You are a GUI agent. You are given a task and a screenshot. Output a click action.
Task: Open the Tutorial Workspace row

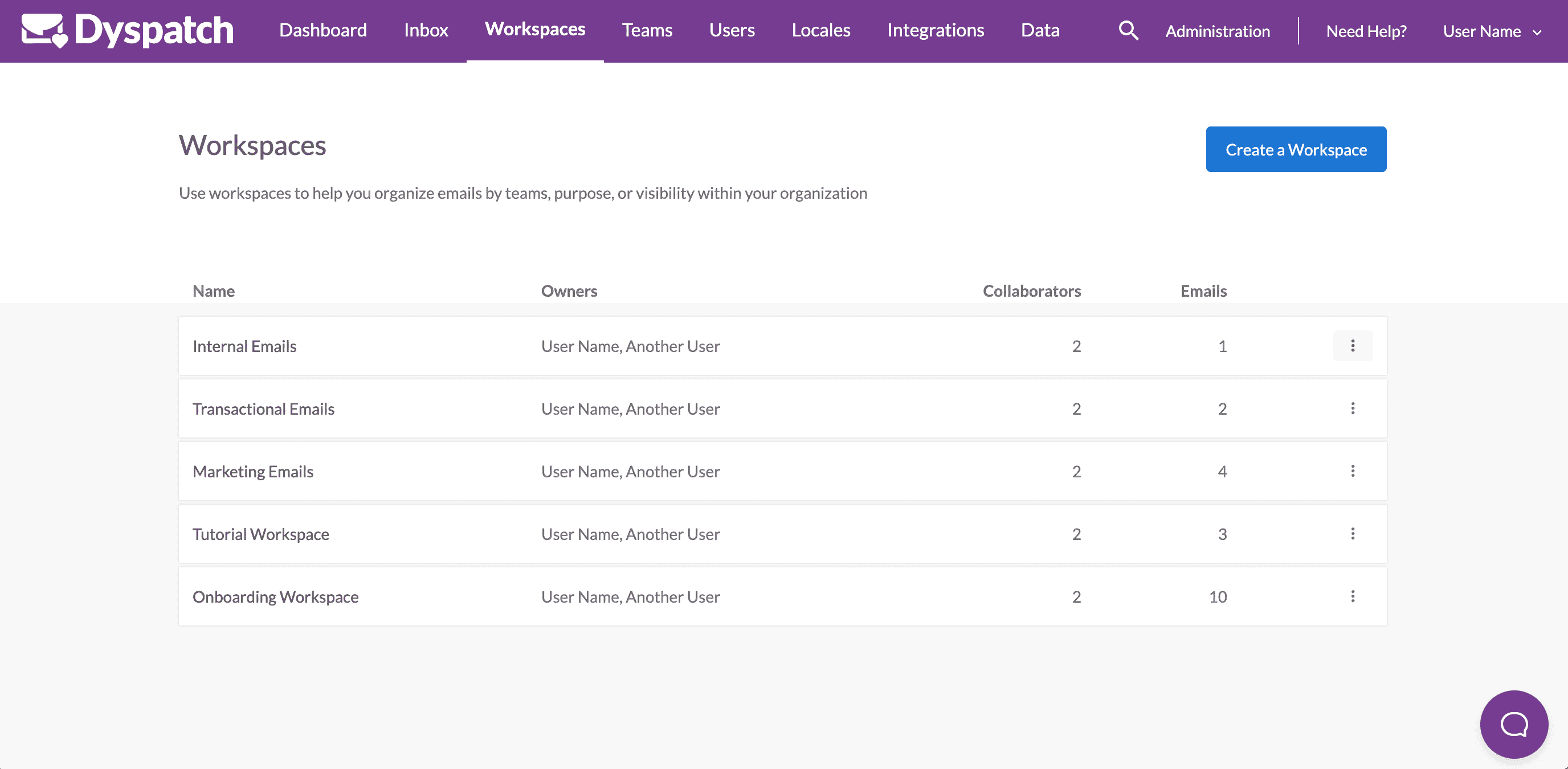point(782,534)
